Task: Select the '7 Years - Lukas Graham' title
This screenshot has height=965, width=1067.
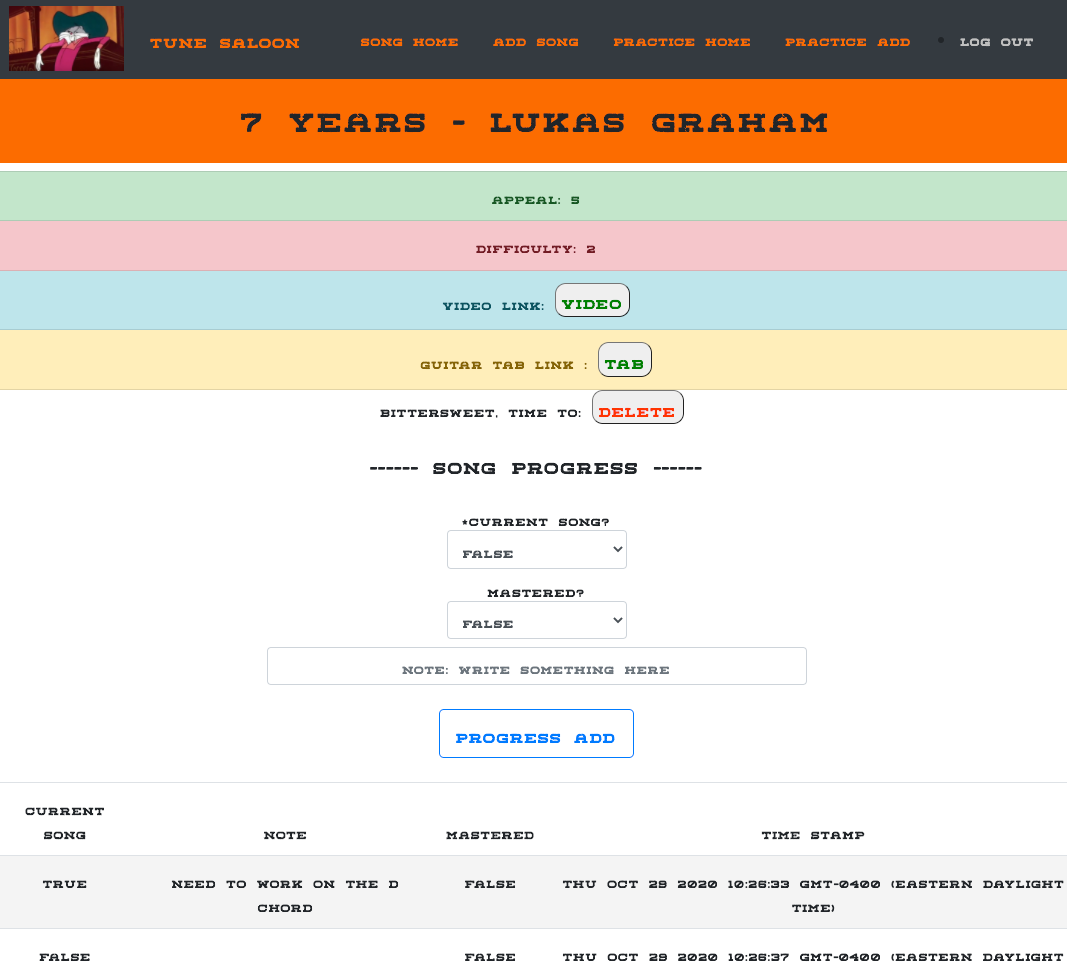Action: [534, 123]
